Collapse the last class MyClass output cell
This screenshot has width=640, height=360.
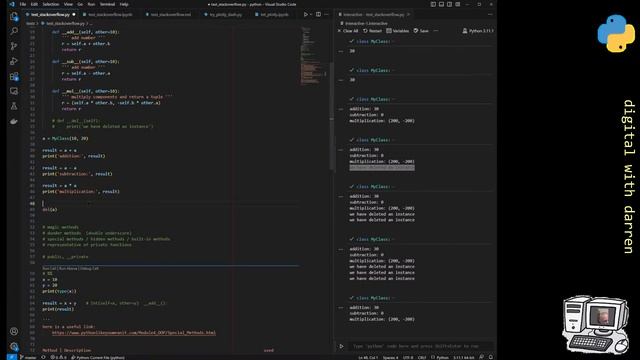pyautogui.click(x=341, y=307)
